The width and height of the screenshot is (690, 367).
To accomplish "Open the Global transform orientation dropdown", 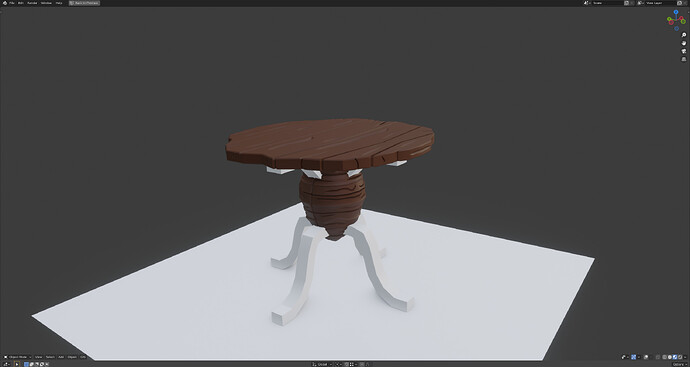I will tap(322, 364).
